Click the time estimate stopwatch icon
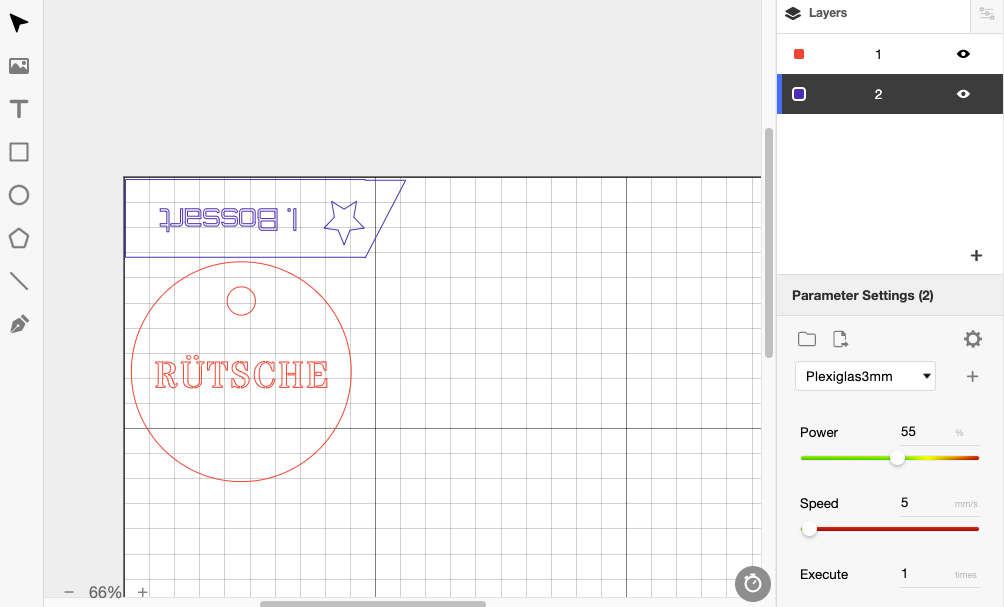 click(x=753, y=584)
